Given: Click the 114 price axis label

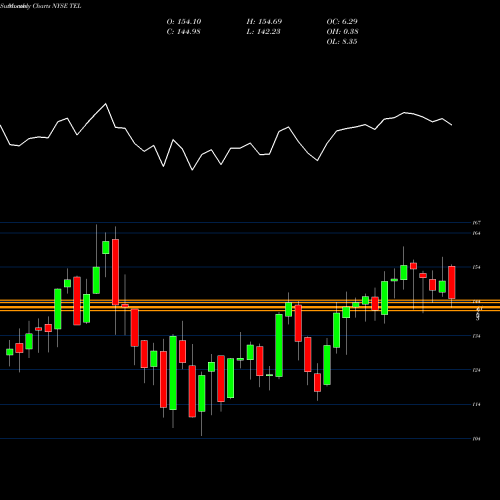Looking at the screenshot, I should [x=477, y=405].
